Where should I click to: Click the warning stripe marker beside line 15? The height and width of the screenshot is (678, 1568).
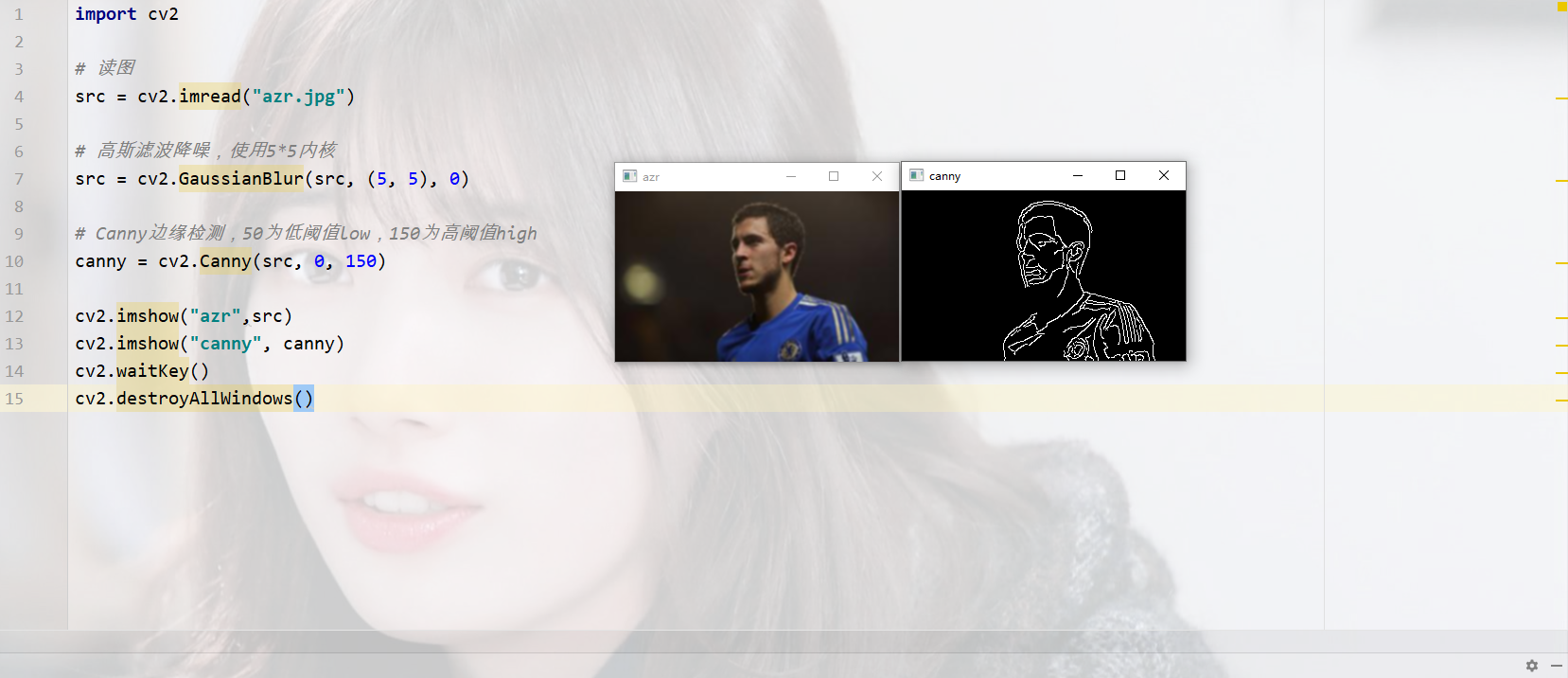point(1561,400)
